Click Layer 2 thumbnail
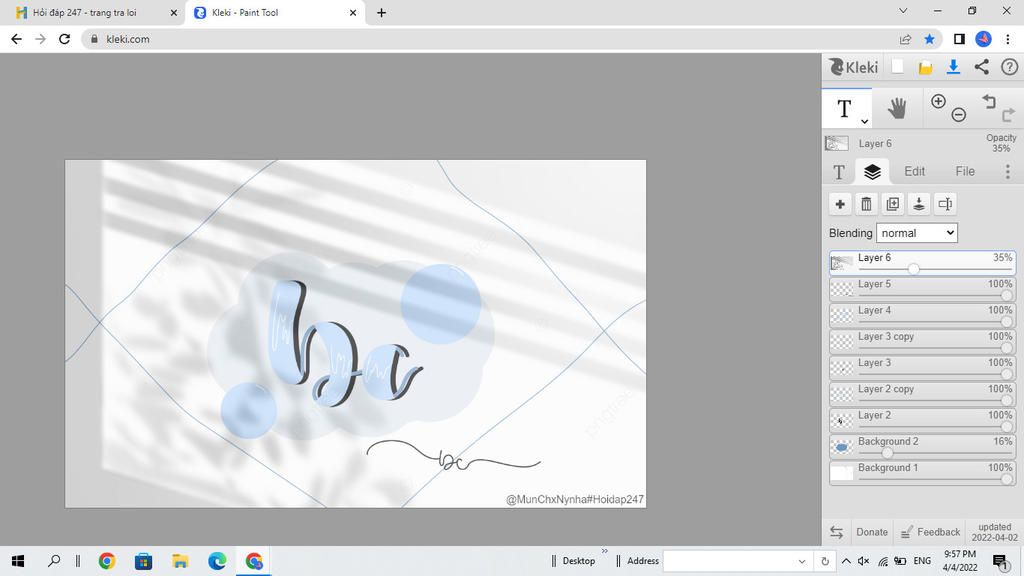Screen dimensions: 1024x576 pos(842,421)
